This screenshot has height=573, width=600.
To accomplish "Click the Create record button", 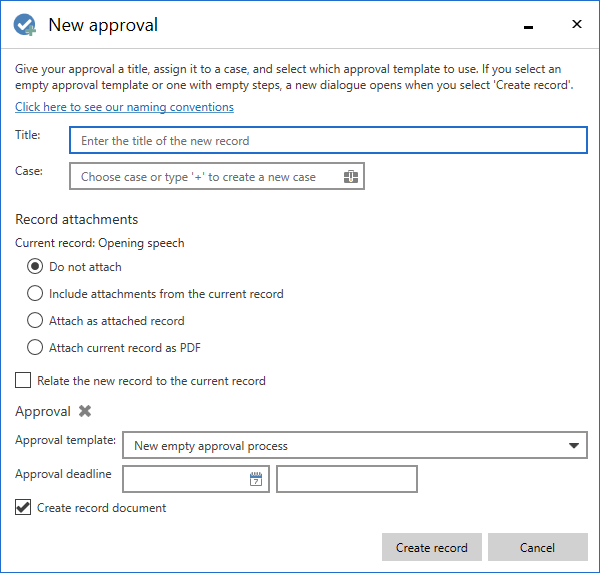I will click(x=432, y=547).
